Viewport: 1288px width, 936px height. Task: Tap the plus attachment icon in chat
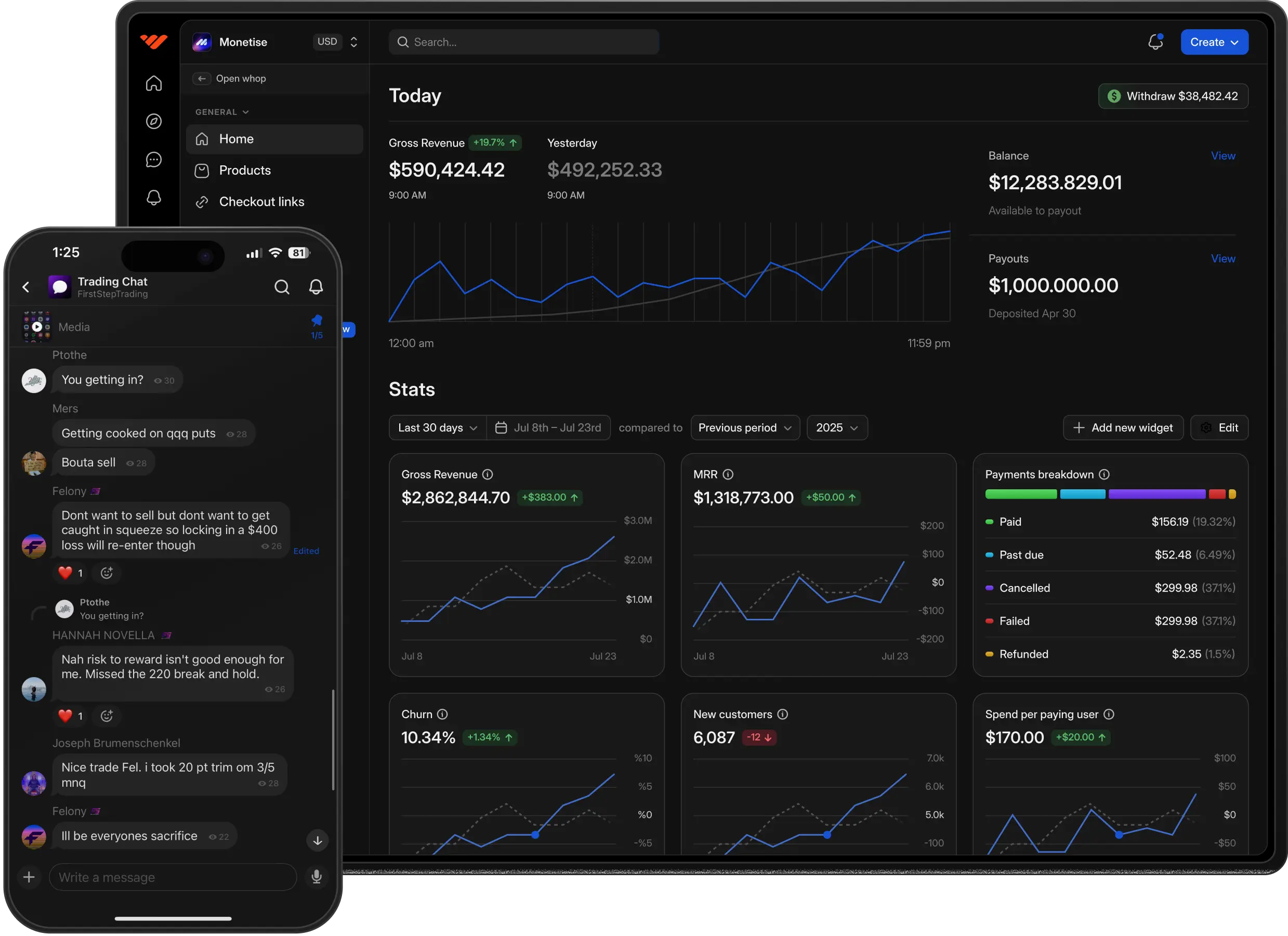[x=29, y=877]
